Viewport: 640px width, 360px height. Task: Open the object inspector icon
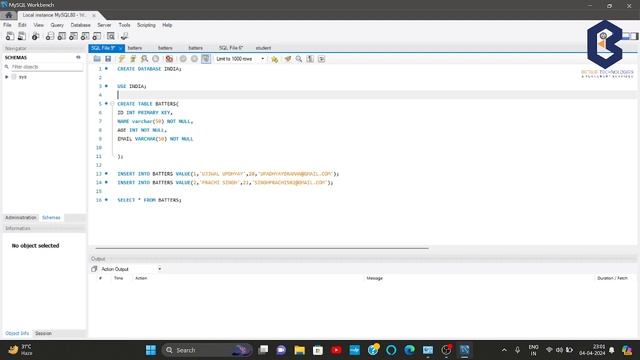[36, 36]
